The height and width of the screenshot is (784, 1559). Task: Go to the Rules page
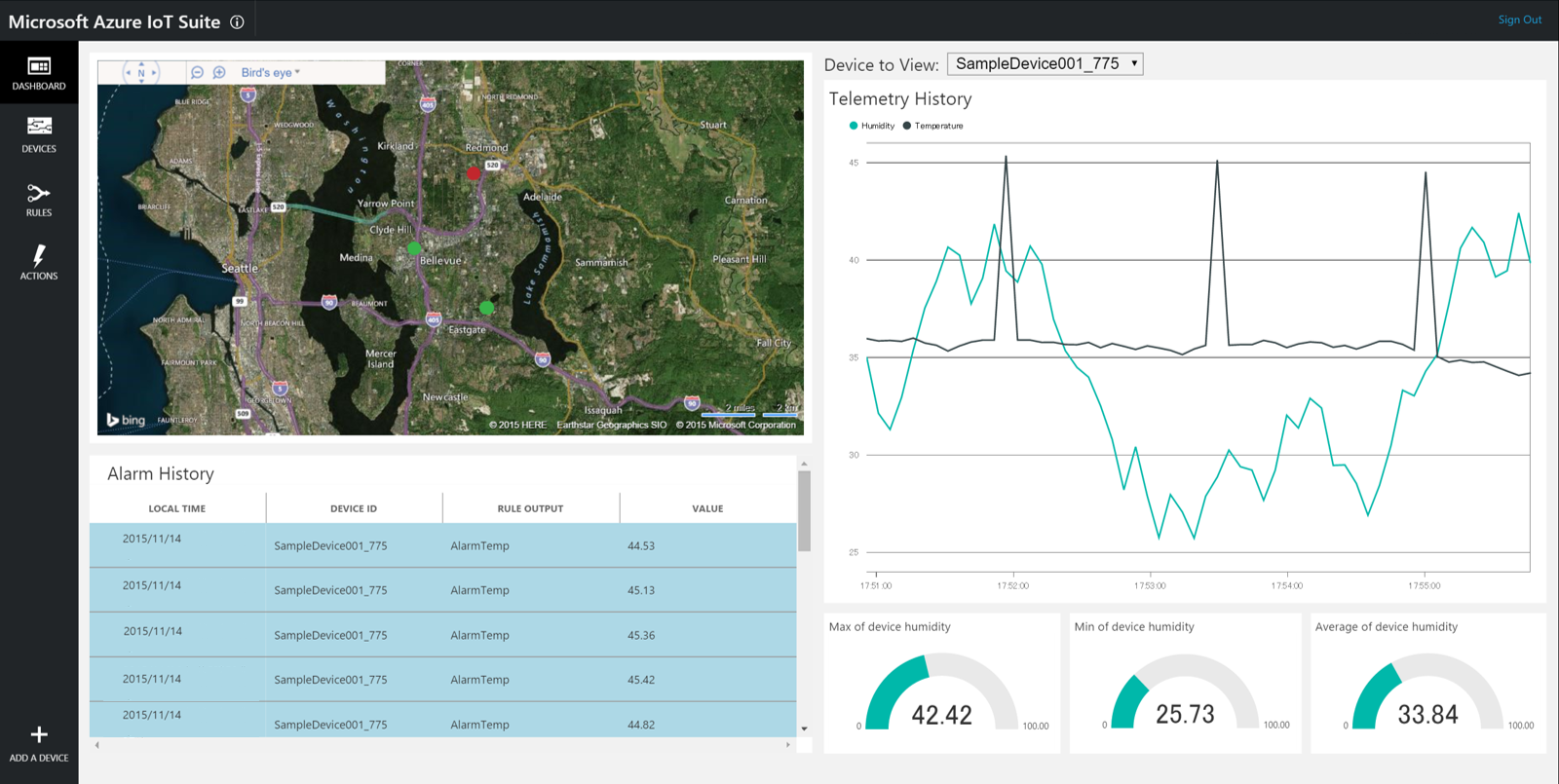click(x=39, y=200)
